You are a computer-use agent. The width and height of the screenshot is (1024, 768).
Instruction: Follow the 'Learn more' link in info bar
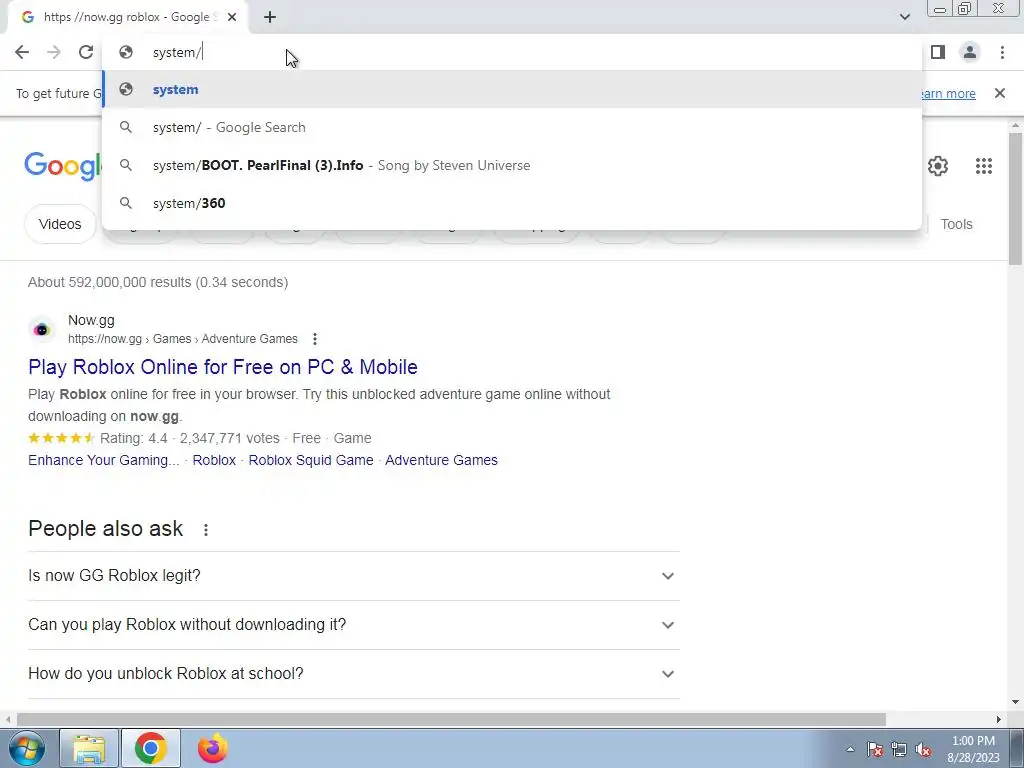pyautogui.click(x=947, y=93)
